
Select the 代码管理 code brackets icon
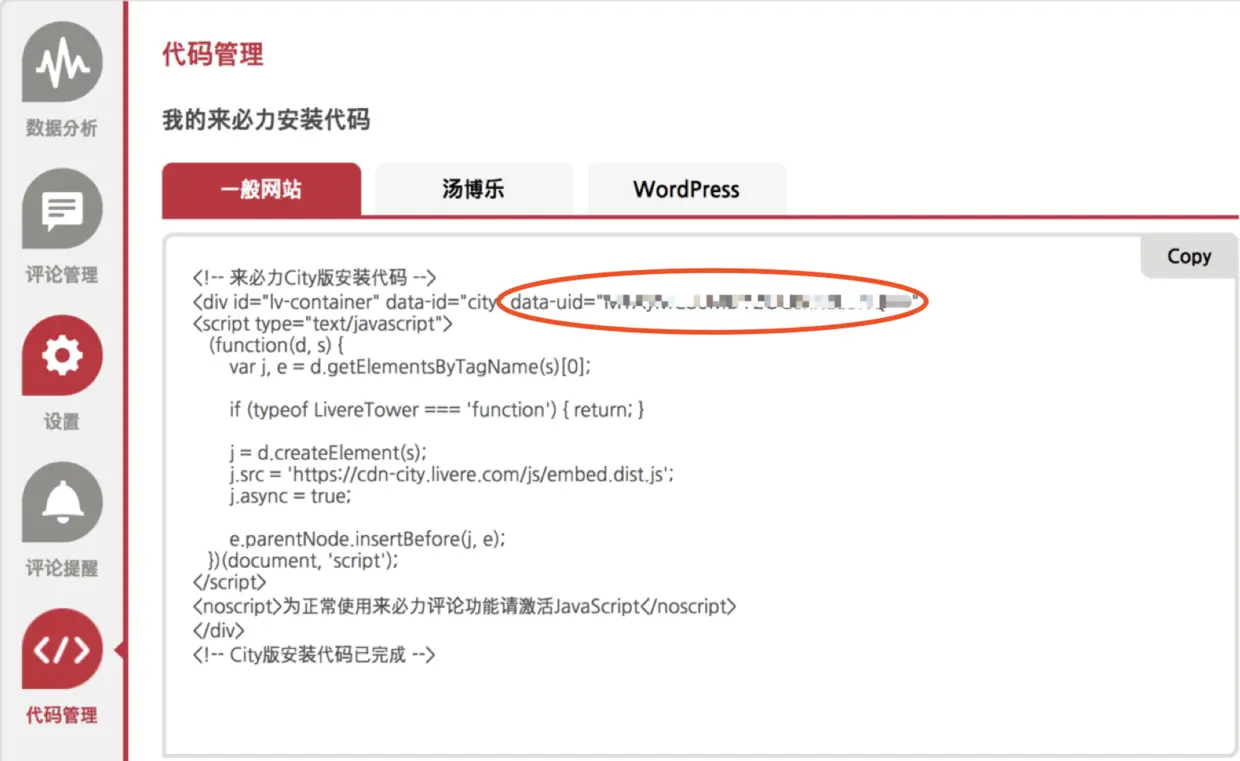[x=62, y=651]
